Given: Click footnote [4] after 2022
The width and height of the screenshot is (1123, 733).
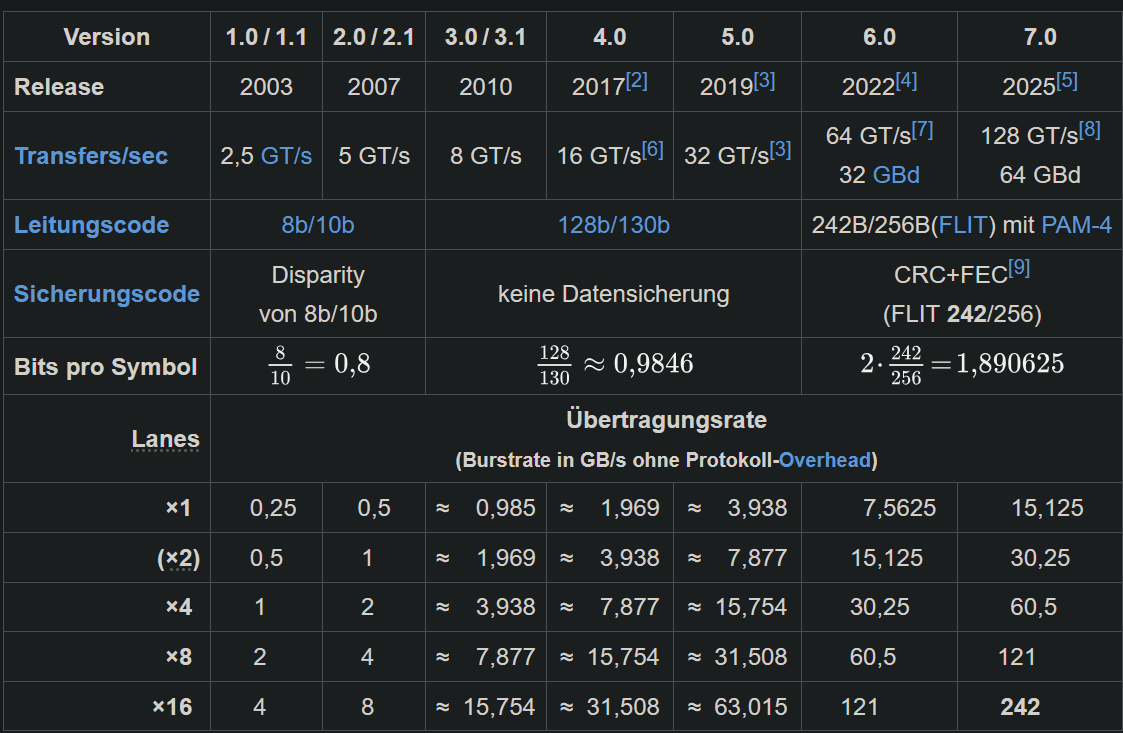Looking at the screenshot, I should (906, 81).
